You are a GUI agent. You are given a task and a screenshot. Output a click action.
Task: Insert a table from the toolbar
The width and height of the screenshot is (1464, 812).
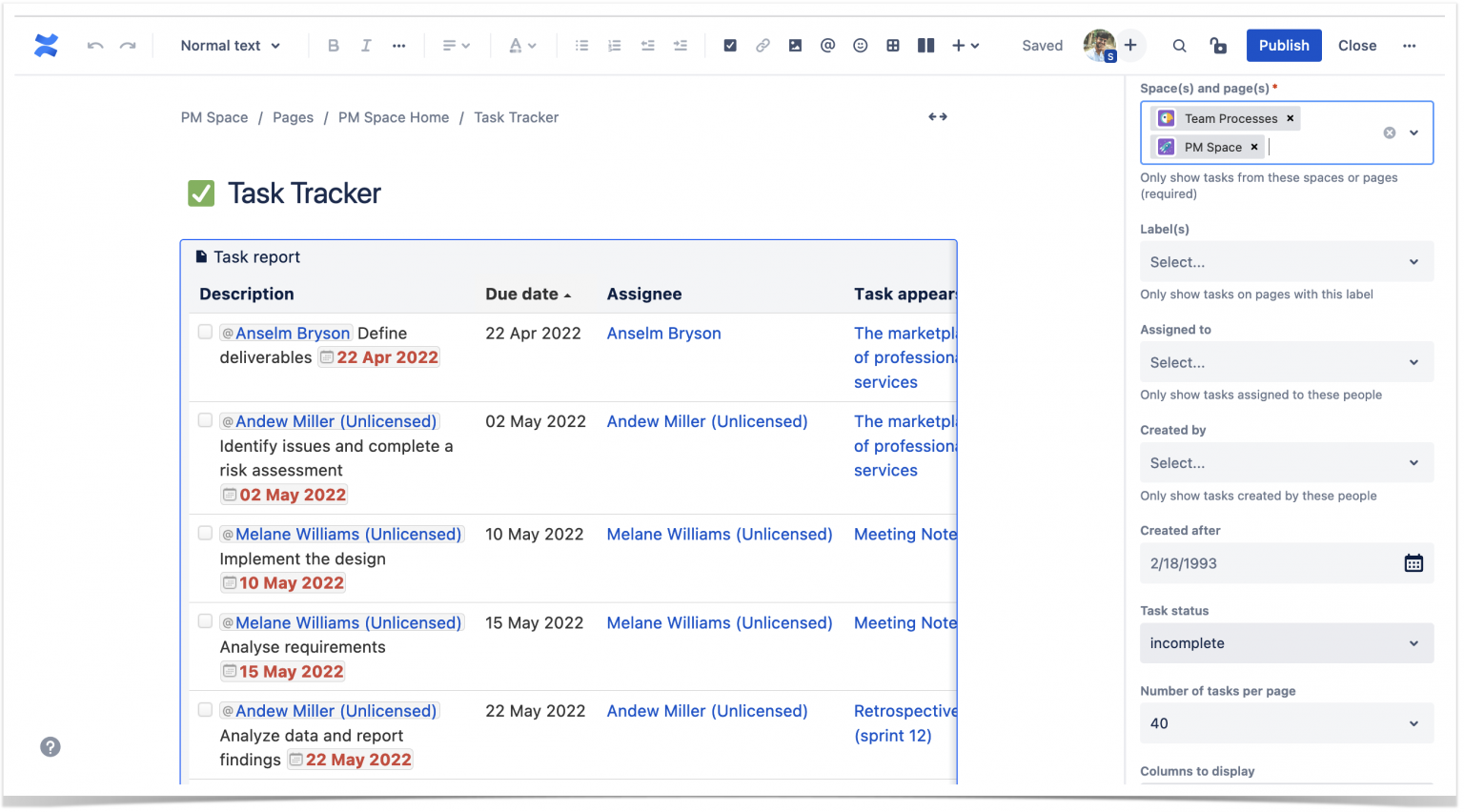(893, 45)
